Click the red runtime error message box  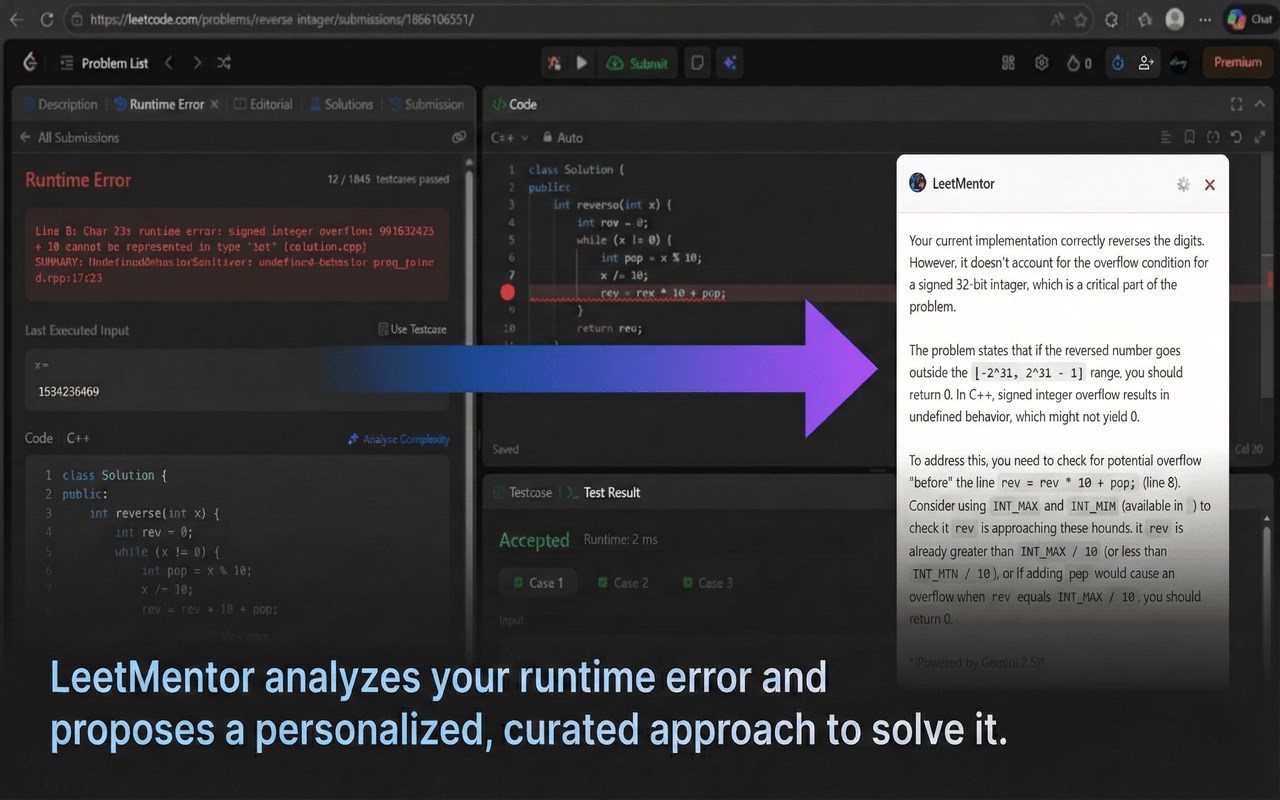(237, 254)
